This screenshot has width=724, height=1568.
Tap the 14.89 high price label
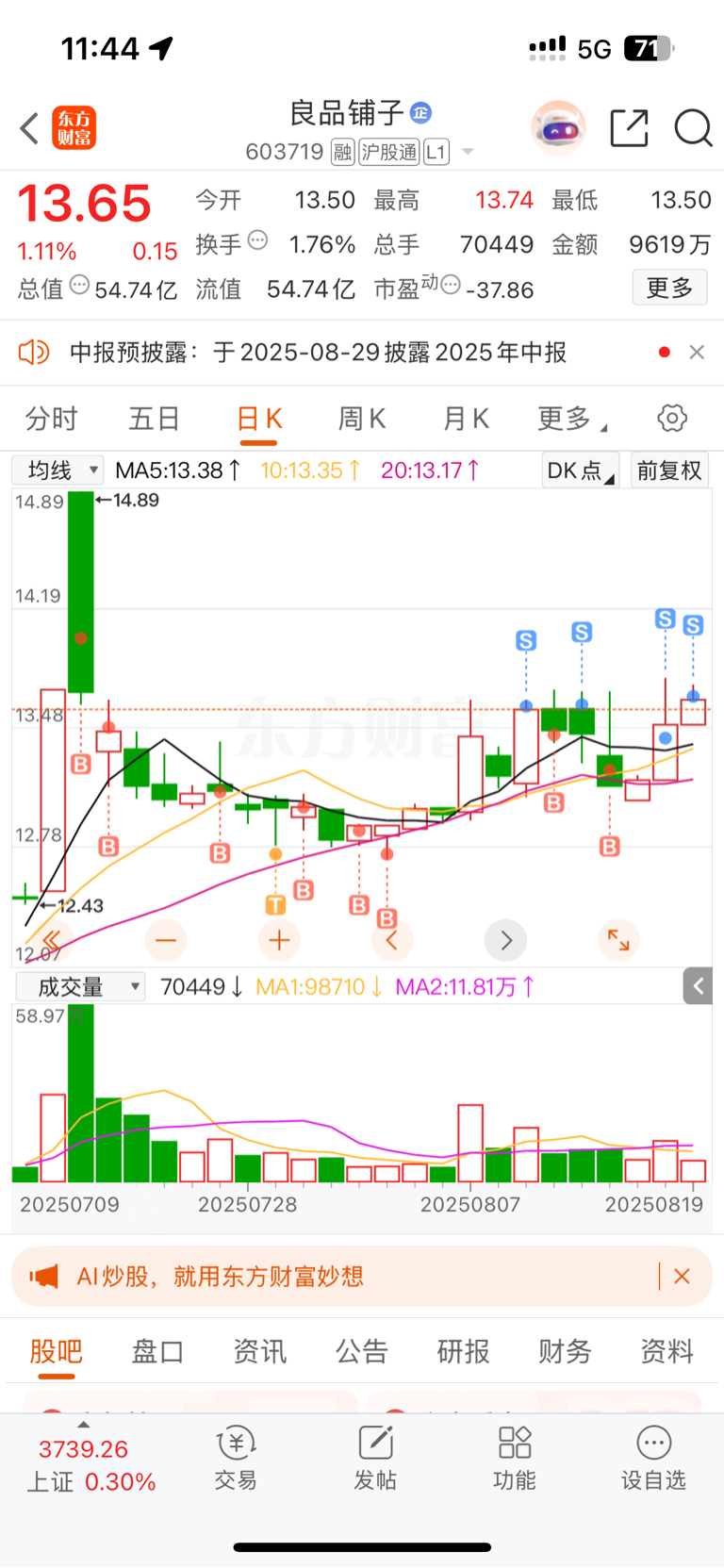[x=136, y=500]
